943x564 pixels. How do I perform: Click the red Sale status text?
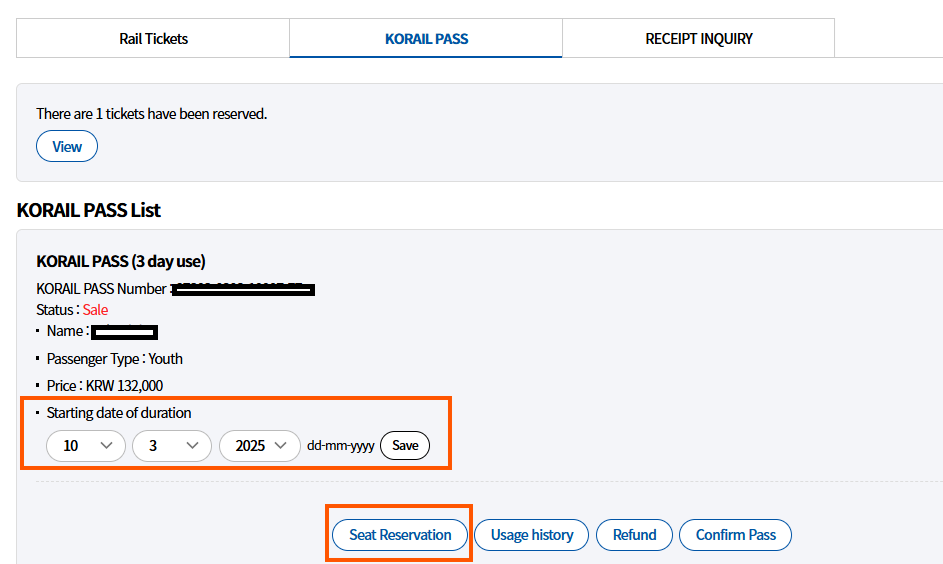pos(95,310)
